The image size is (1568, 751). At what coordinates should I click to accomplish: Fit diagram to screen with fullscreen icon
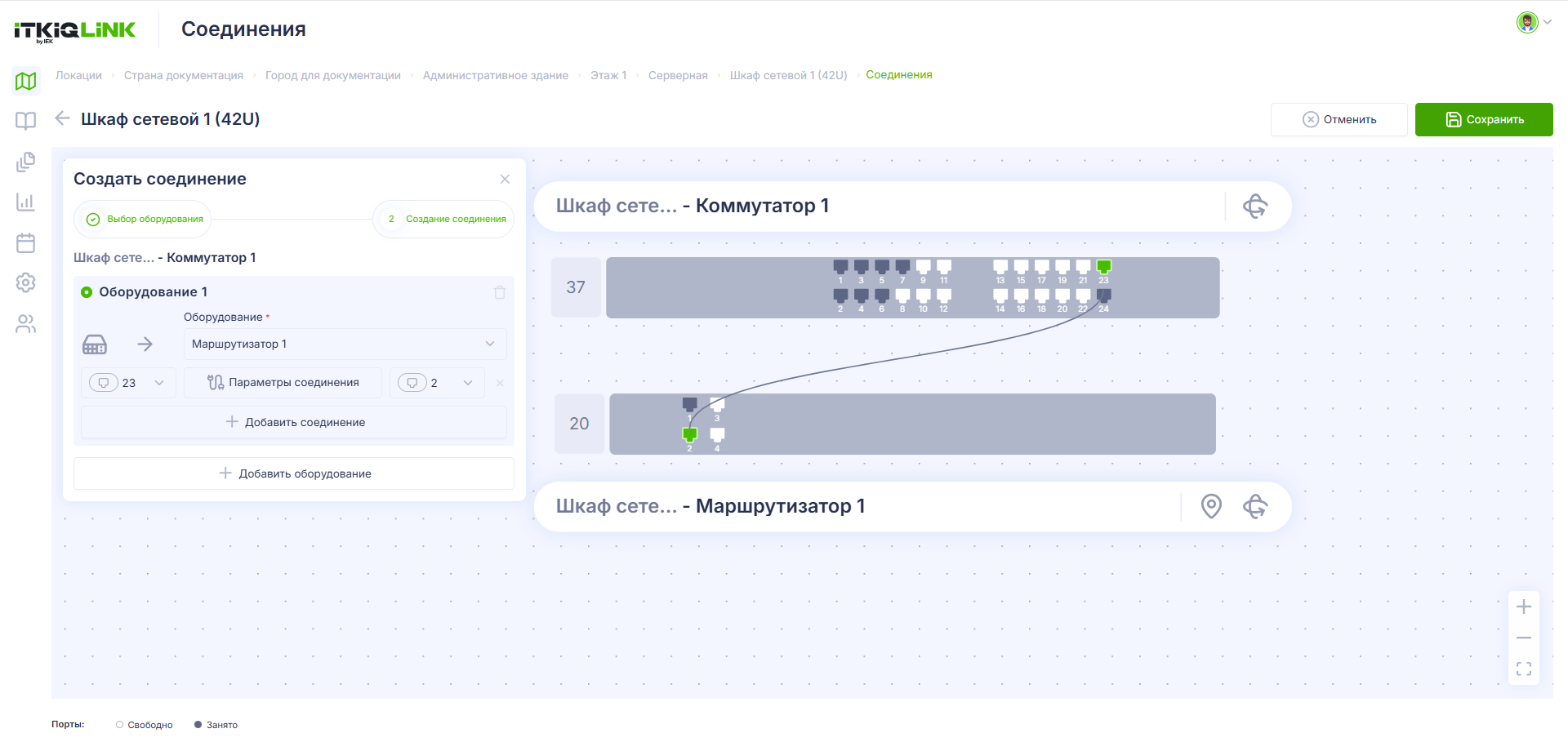[x=1524, y=669]
